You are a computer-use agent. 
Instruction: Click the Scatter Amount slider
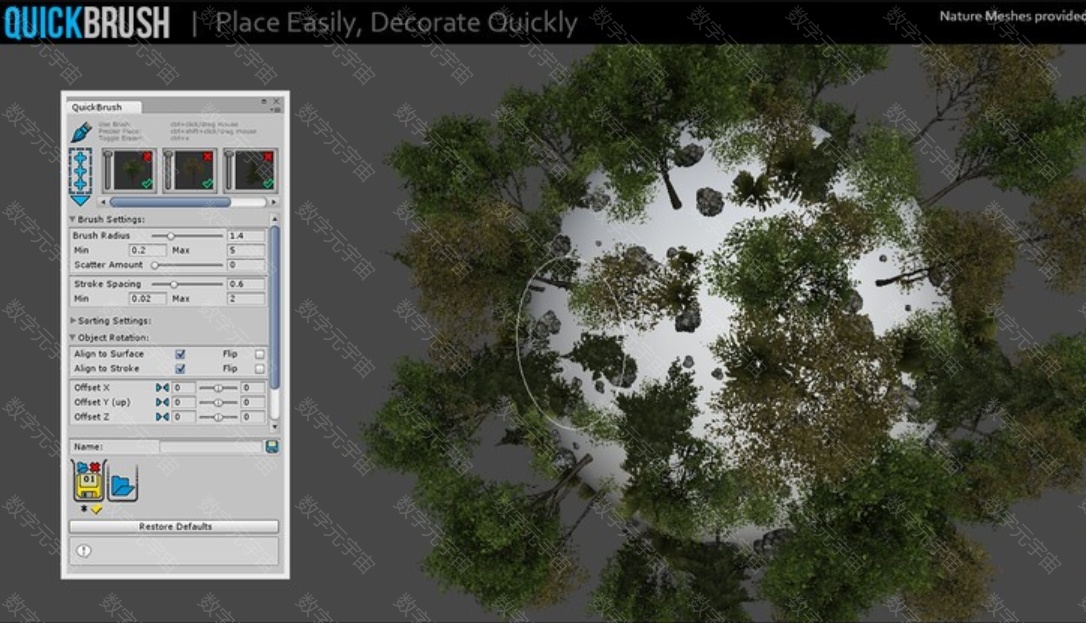pos(187,265)
